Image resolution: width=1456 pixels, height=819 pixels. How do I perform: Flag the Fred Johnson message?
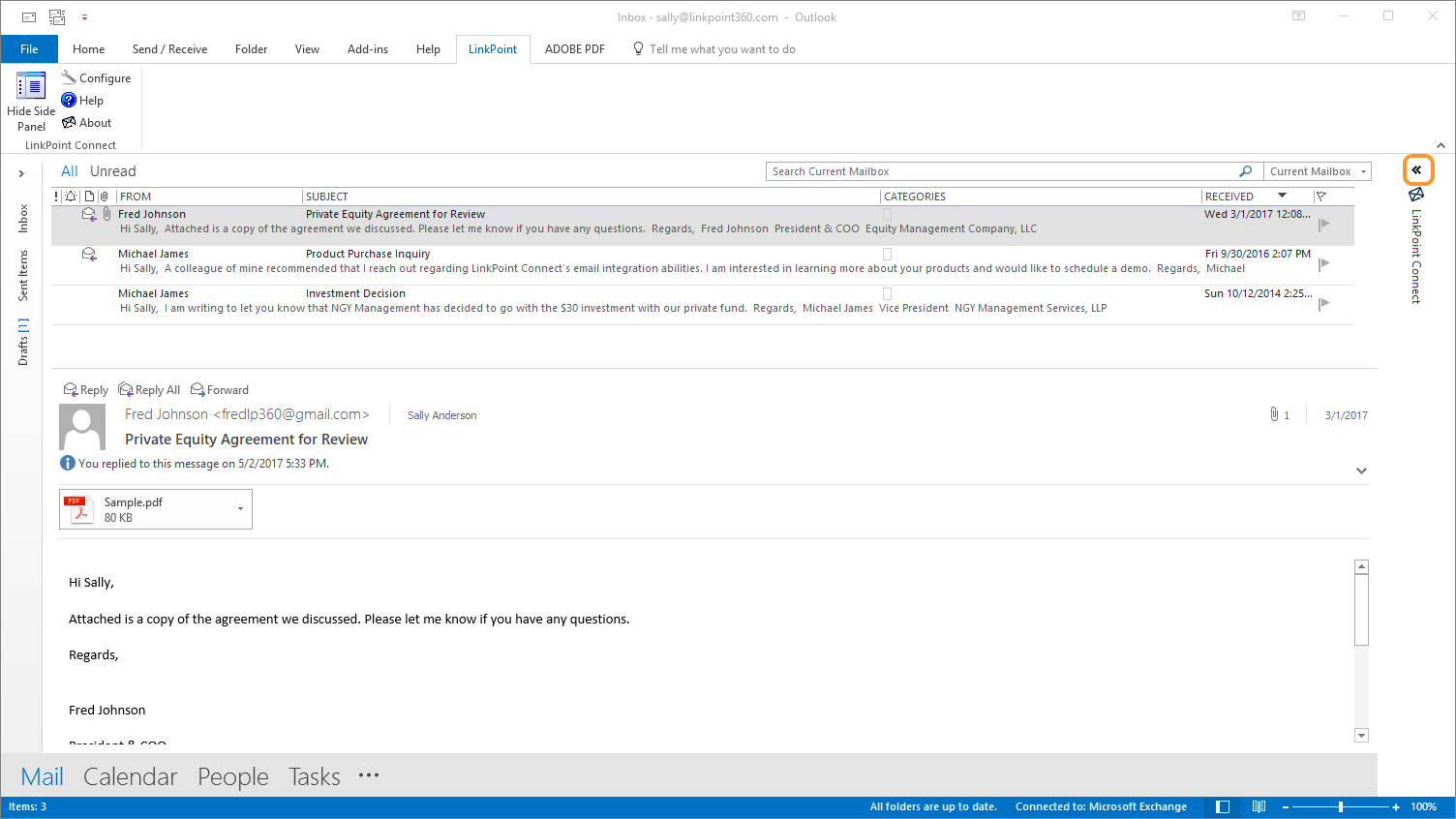coord(1324,224)
